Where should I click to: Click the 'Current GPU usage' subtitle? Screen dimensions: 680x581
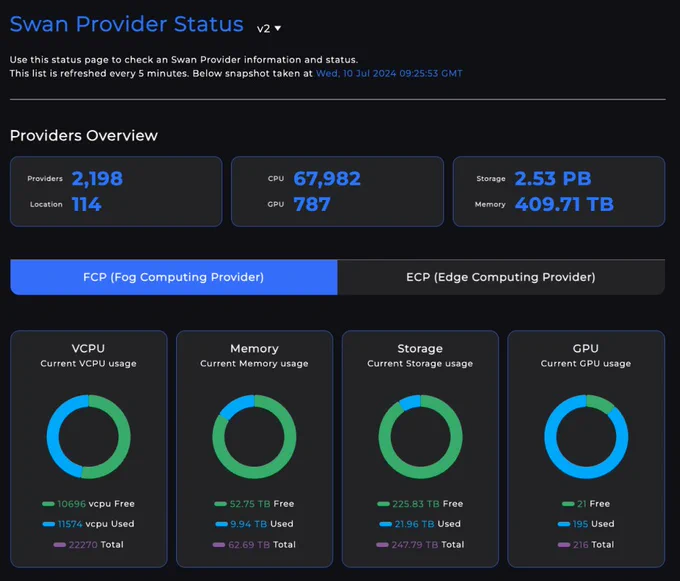tap(586, 364)
